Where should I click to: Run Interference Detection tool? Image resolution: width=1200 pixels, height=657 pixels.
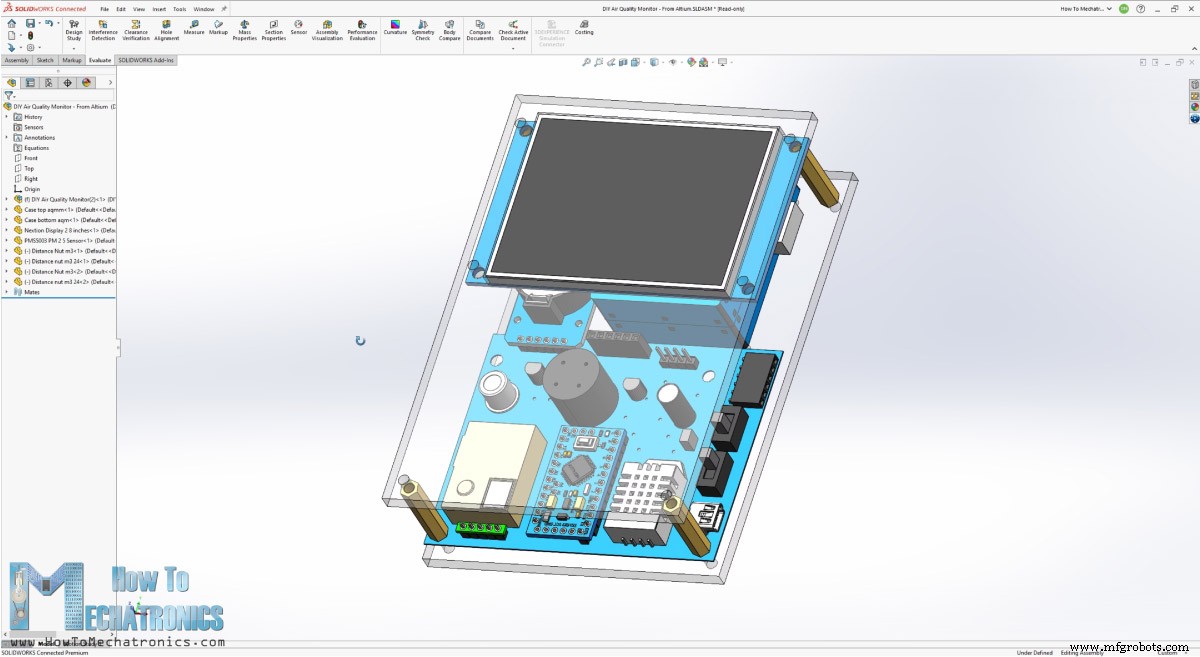tap(101, 30)
